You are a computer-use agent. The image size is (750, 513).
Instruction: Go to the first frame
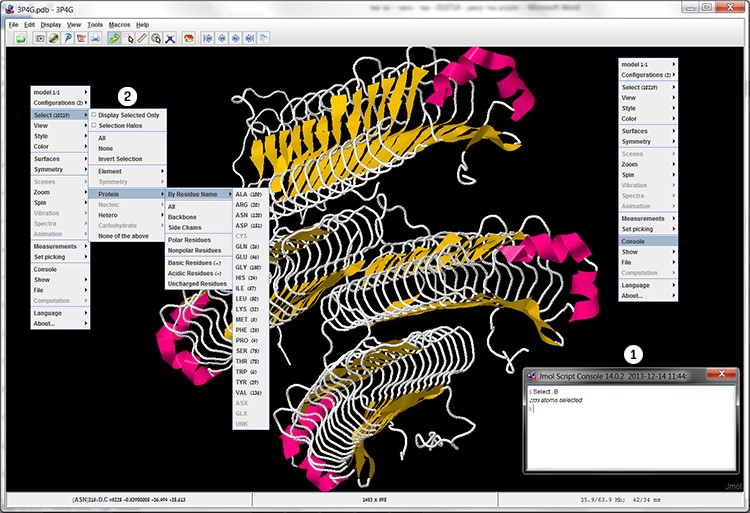(x=208, y=38)
